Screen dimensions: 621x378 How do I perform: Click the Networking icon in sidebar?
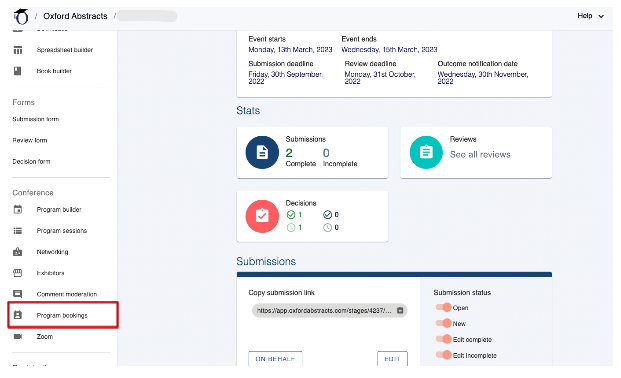coord(18,252)
